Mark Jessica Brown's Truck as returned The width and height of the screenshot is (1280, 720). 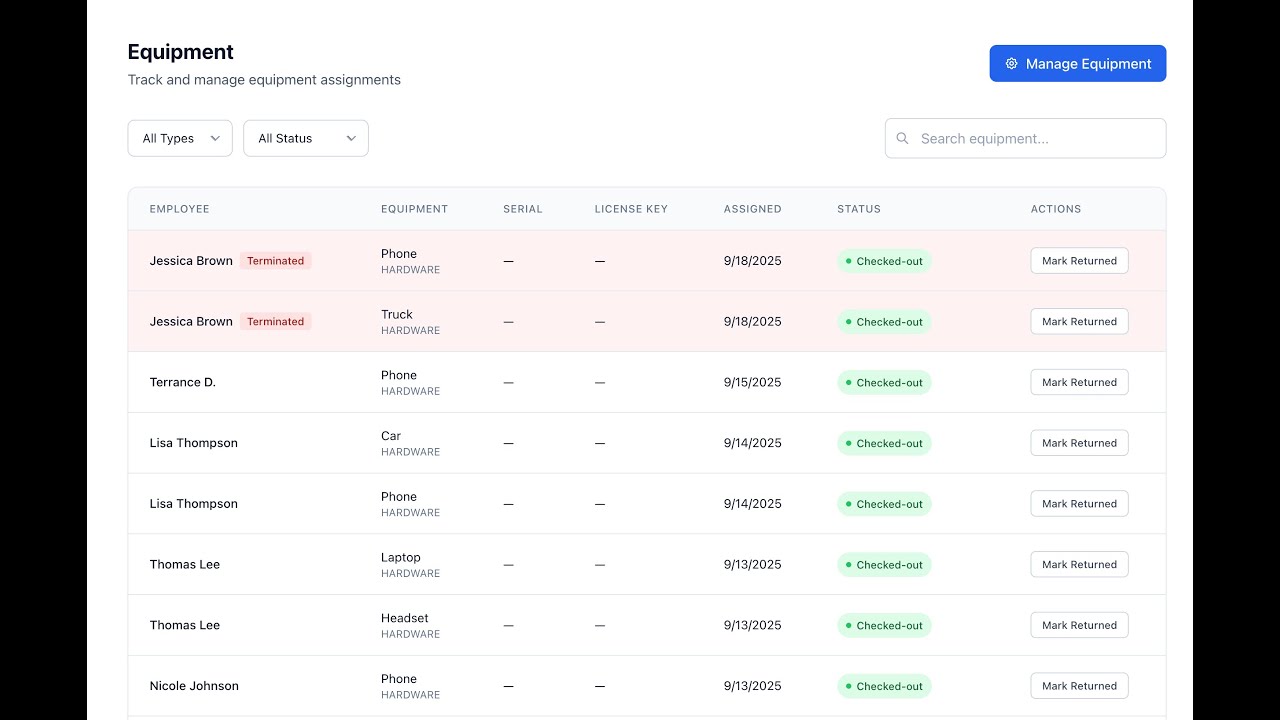[x=1079, y=322]
